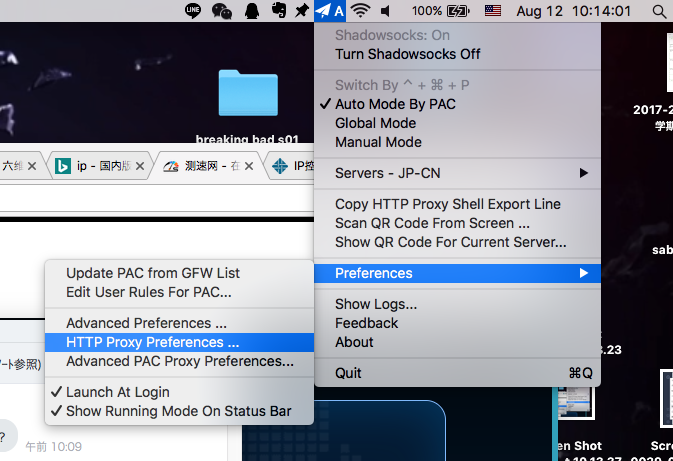Click the browser address bar
673x461 pixels.
point(157,198)
